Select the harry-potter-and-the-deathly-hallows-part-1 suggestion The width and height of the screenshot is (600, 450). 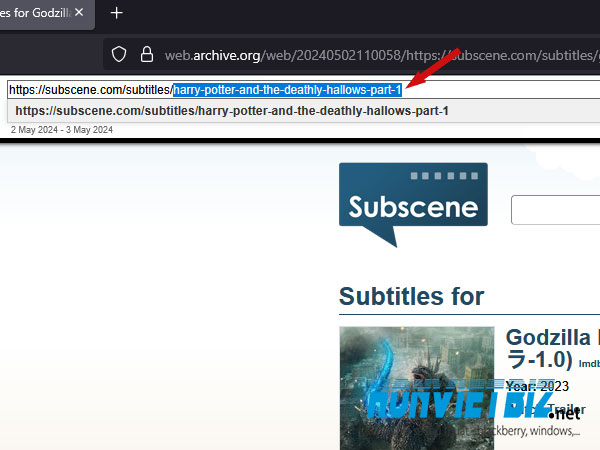[x=303, y=111]
